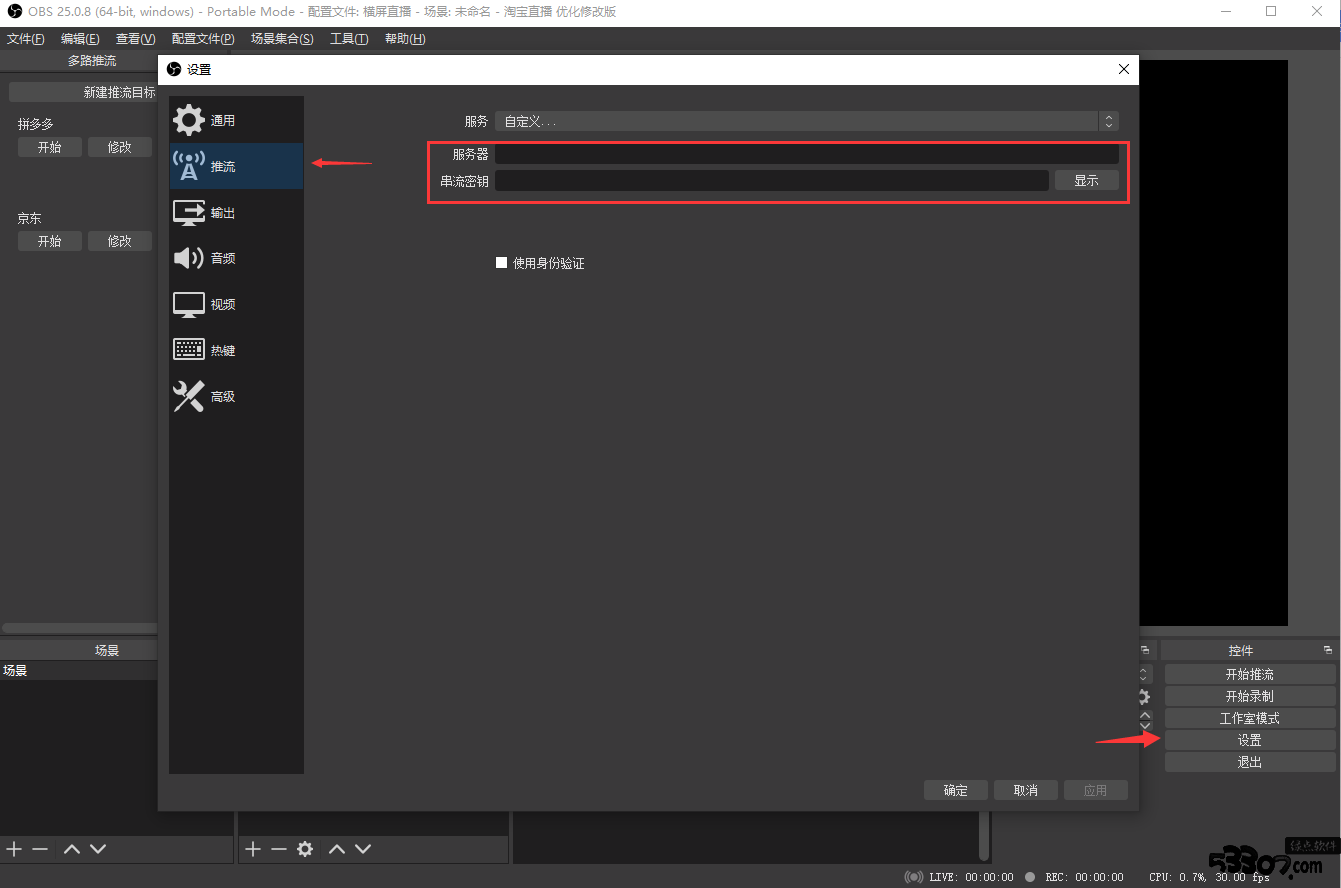The image size is (1341, 888).
Task: Select the 场景 row in scenes list
Action: tap(79, 670)
